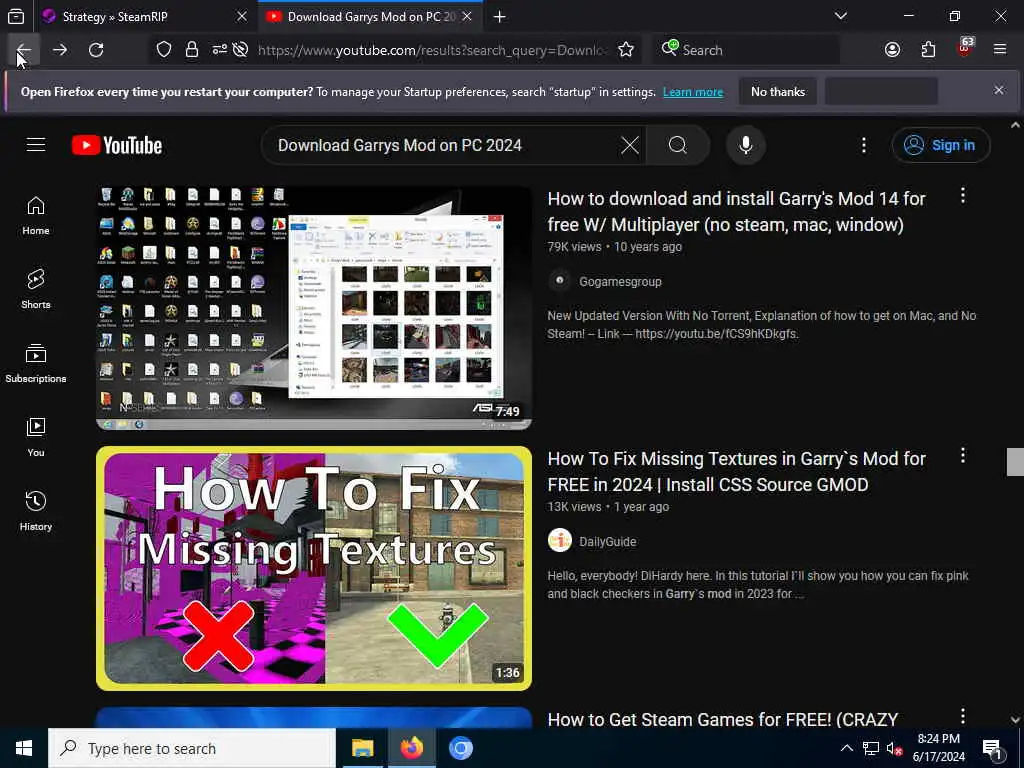Viewport: 1024px width, 768px height.
Task: Click the YouTube logo
Action: [x=117, y=145]
